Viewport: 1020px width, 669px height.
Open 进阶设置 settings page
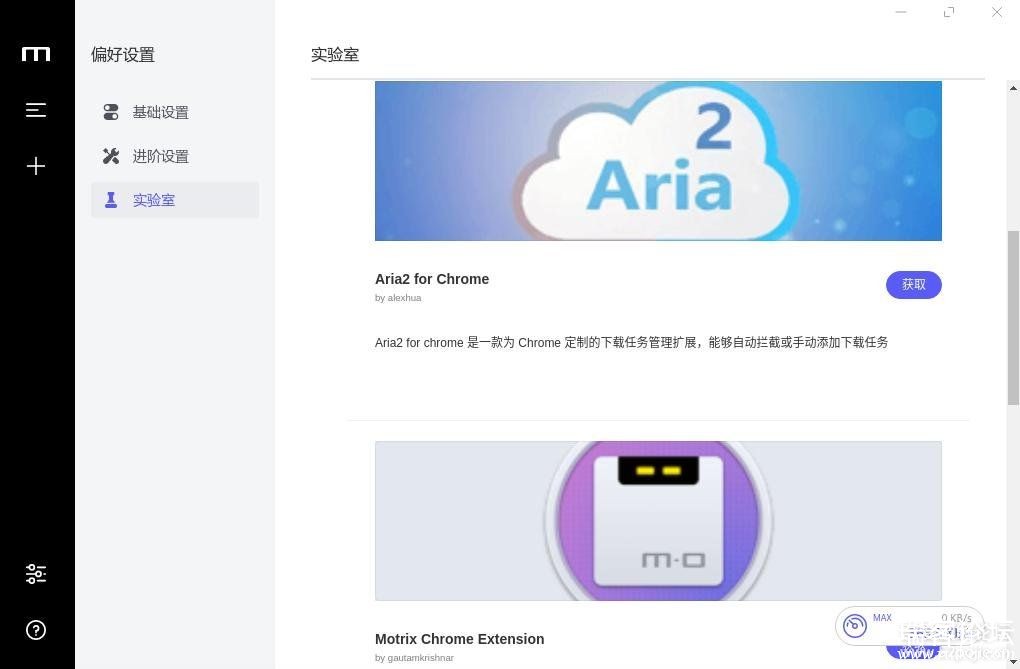[x=175, y=156]
